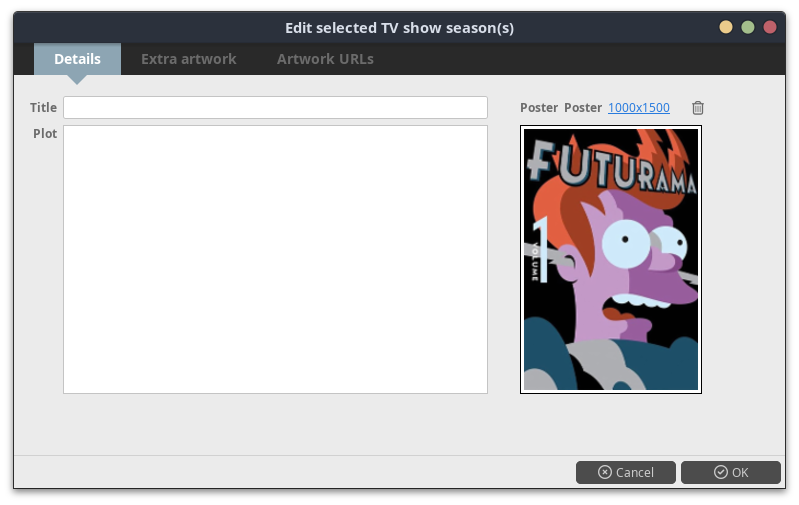The height and width of the screenshot is (505, 799).
Task: Confirm changes with the OK button
Action: pos(731,472)
